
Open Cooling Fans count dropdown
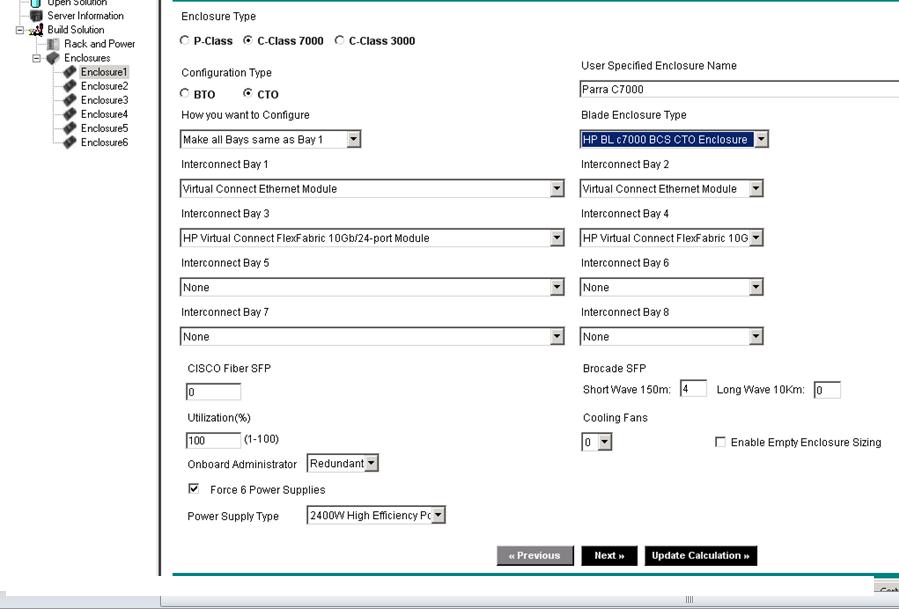(x=596, y=442)
